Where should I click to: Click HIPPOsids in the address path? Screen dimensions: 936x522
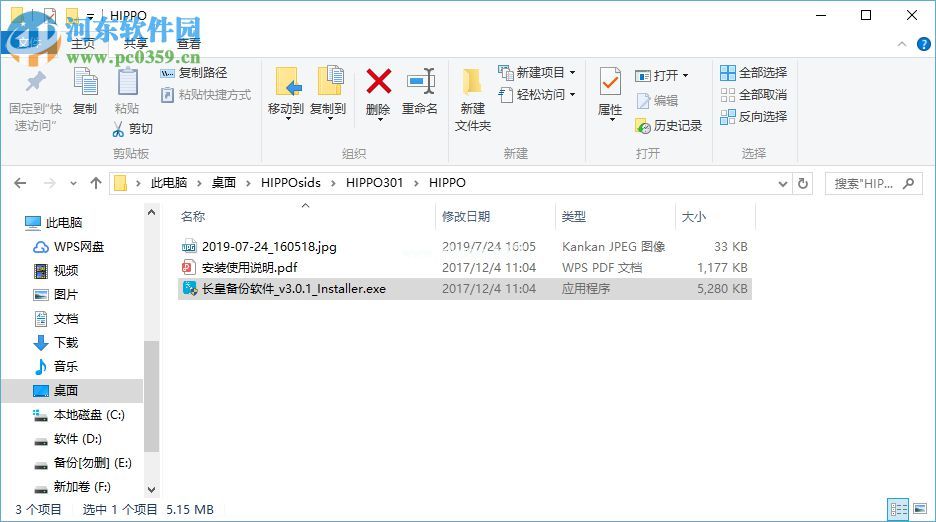click(x=291, y=183)
